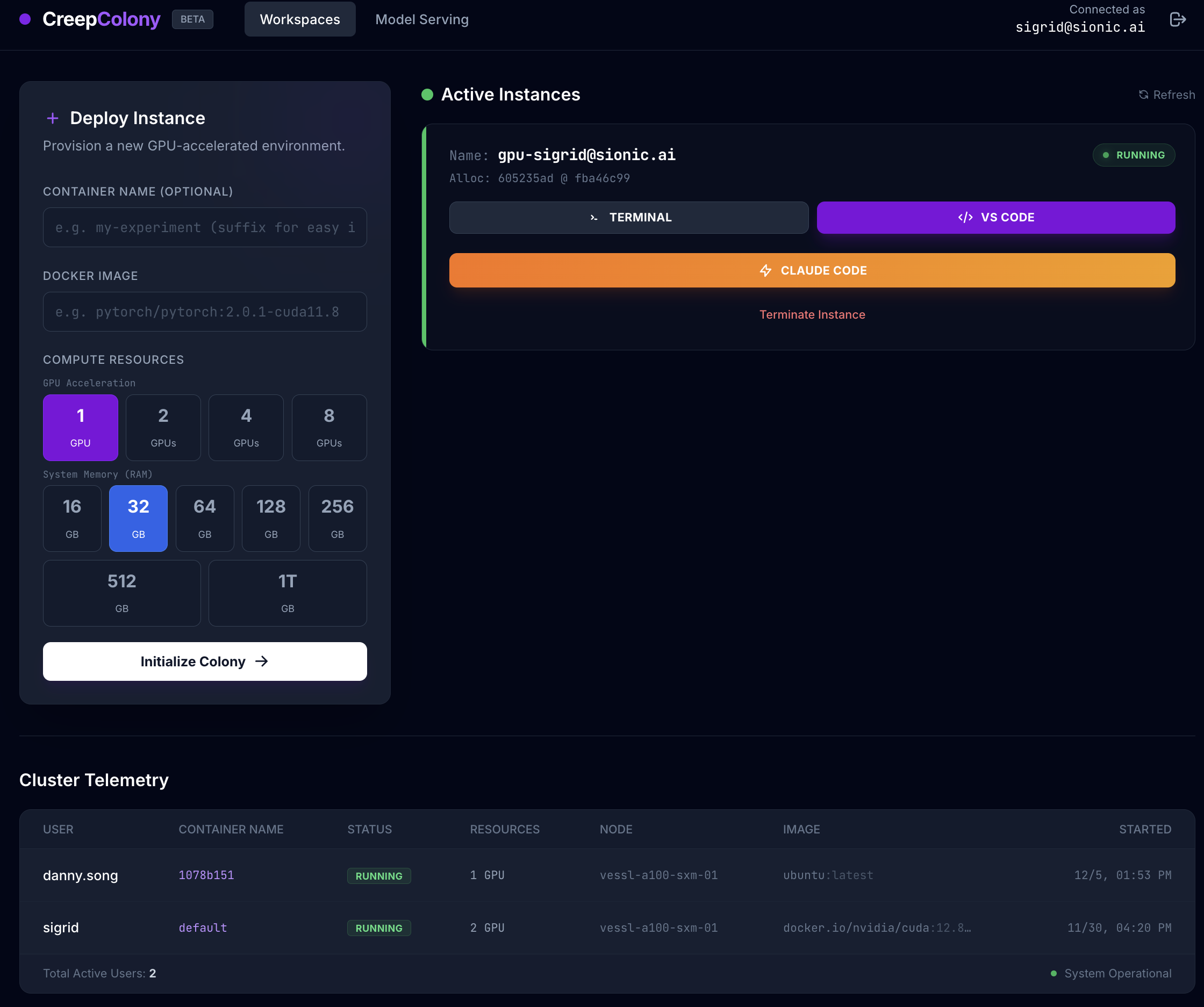This screenshot has width=1204, height=1007.
Task: Select the 8 GPUs option
Action: point(329,428)
